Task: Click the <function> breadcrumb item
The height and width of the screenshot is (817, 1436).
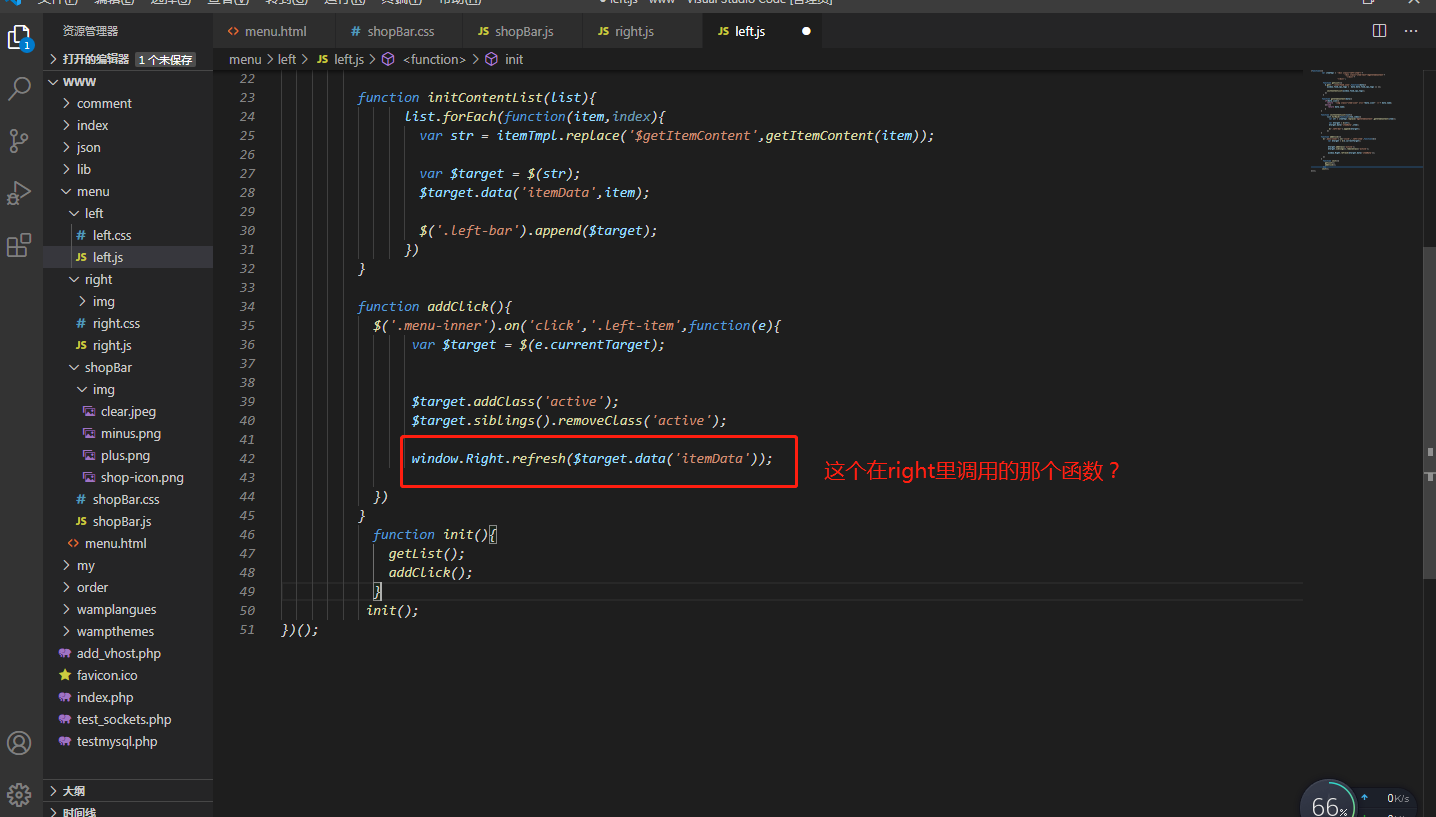Action: click(425, 59)
